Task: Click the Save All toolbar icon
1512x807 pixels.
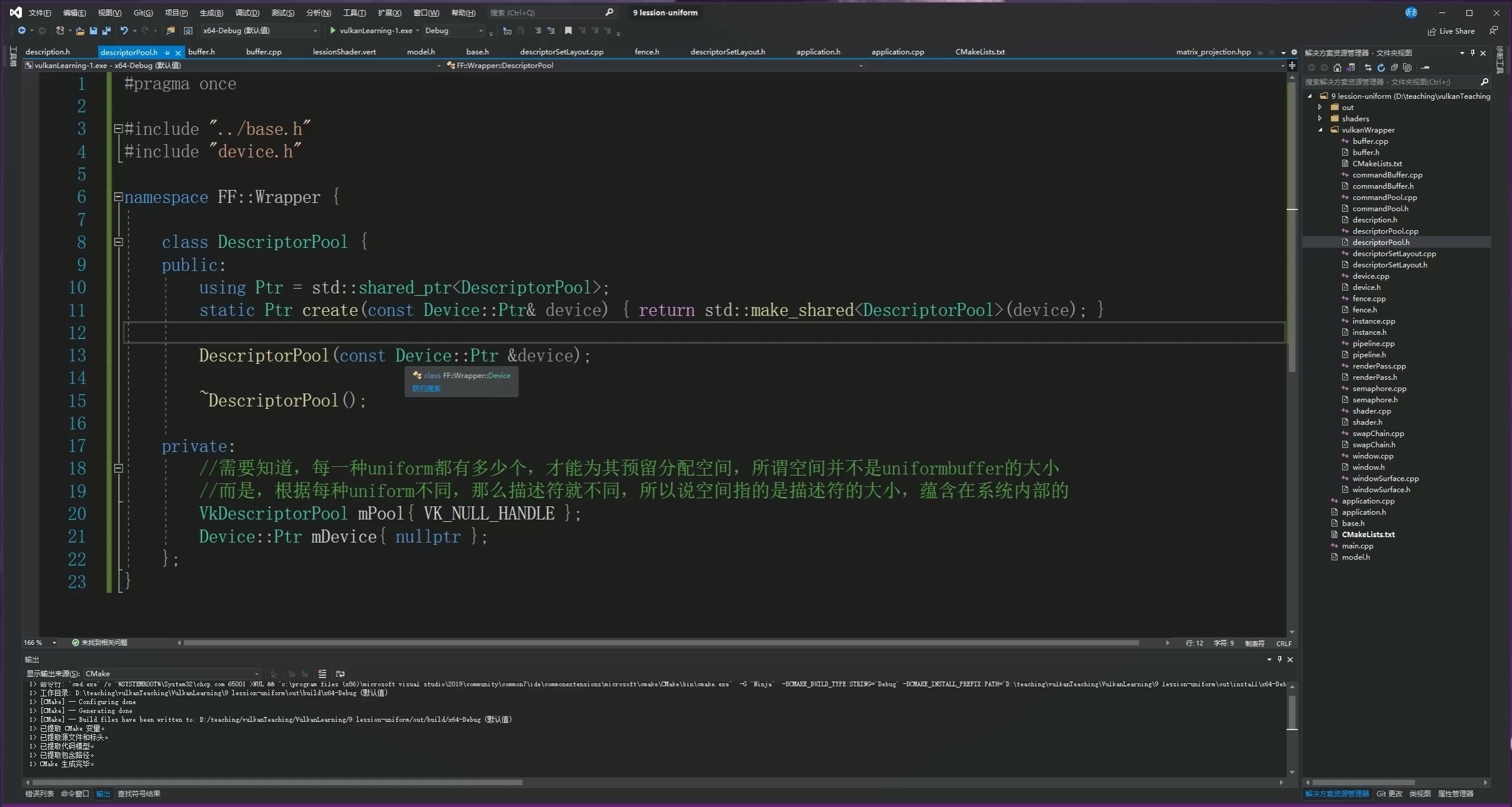Action: [106, 31]
